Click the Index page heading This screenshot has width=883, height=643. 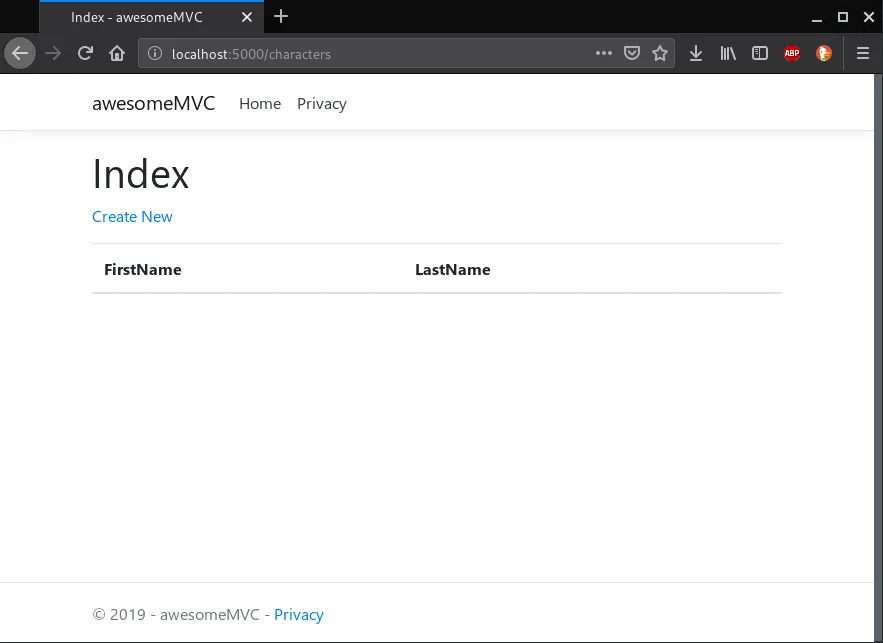(x=141, y=174)
